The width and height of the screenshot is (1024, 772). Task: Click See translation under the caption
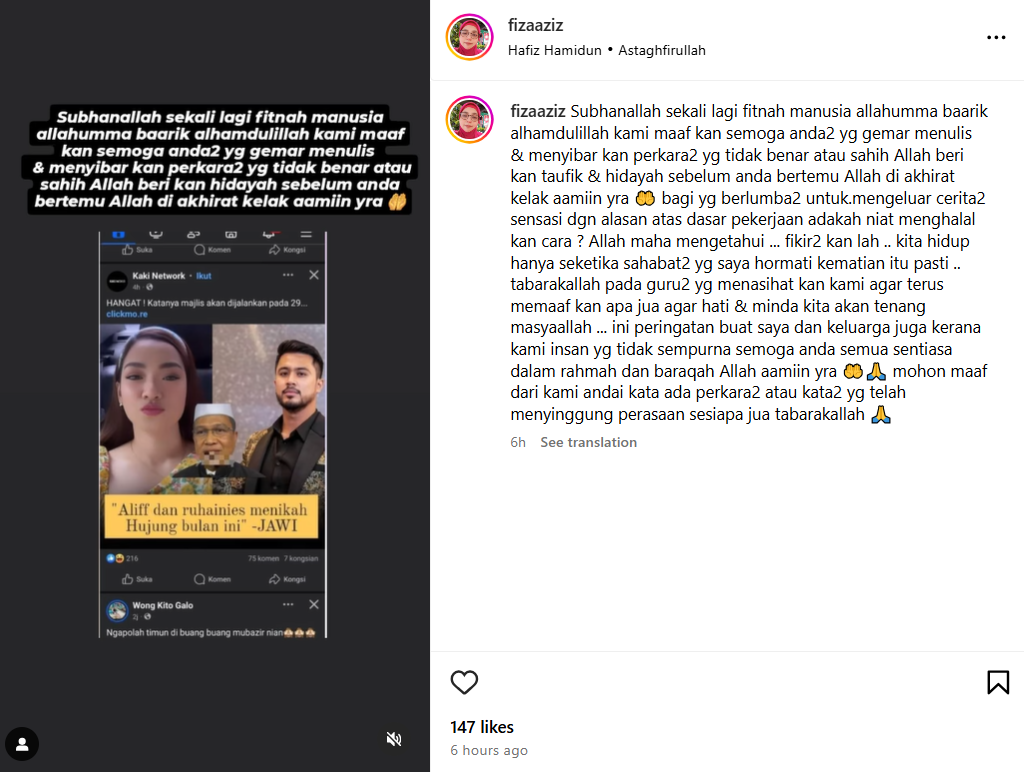point(588,442)
